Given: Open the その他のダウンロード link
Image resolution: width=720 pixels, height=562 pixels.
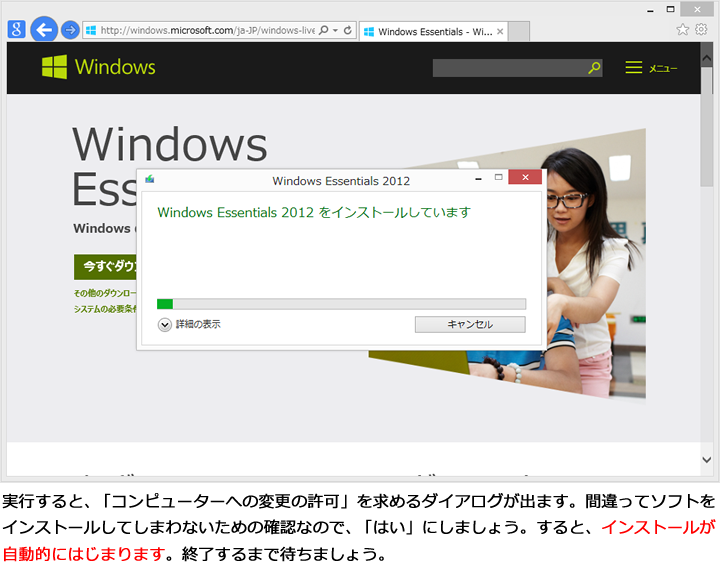Looking at the screenshot, I should click(105, 293).
